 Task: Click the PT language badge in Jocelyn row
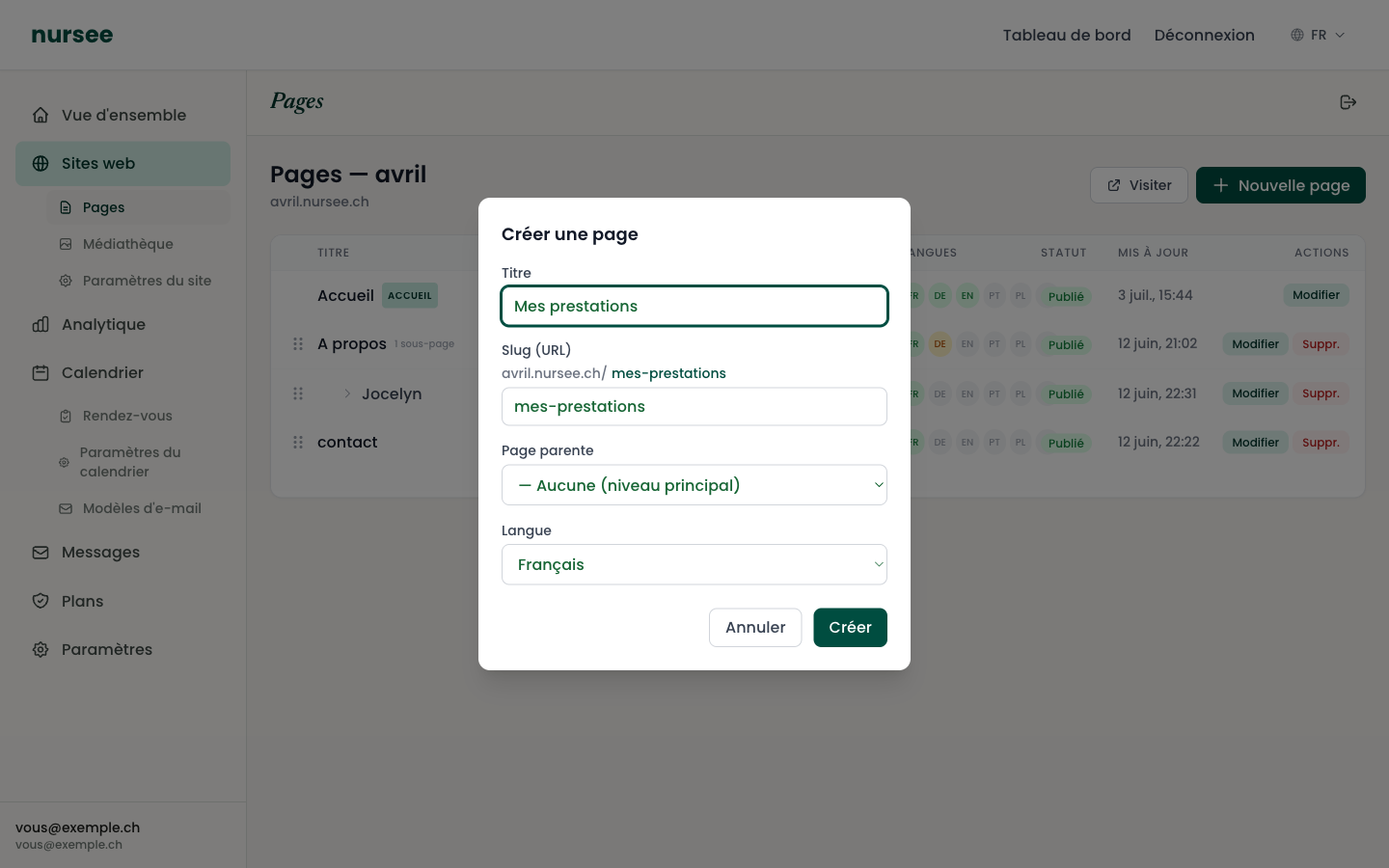click(994, 393)
